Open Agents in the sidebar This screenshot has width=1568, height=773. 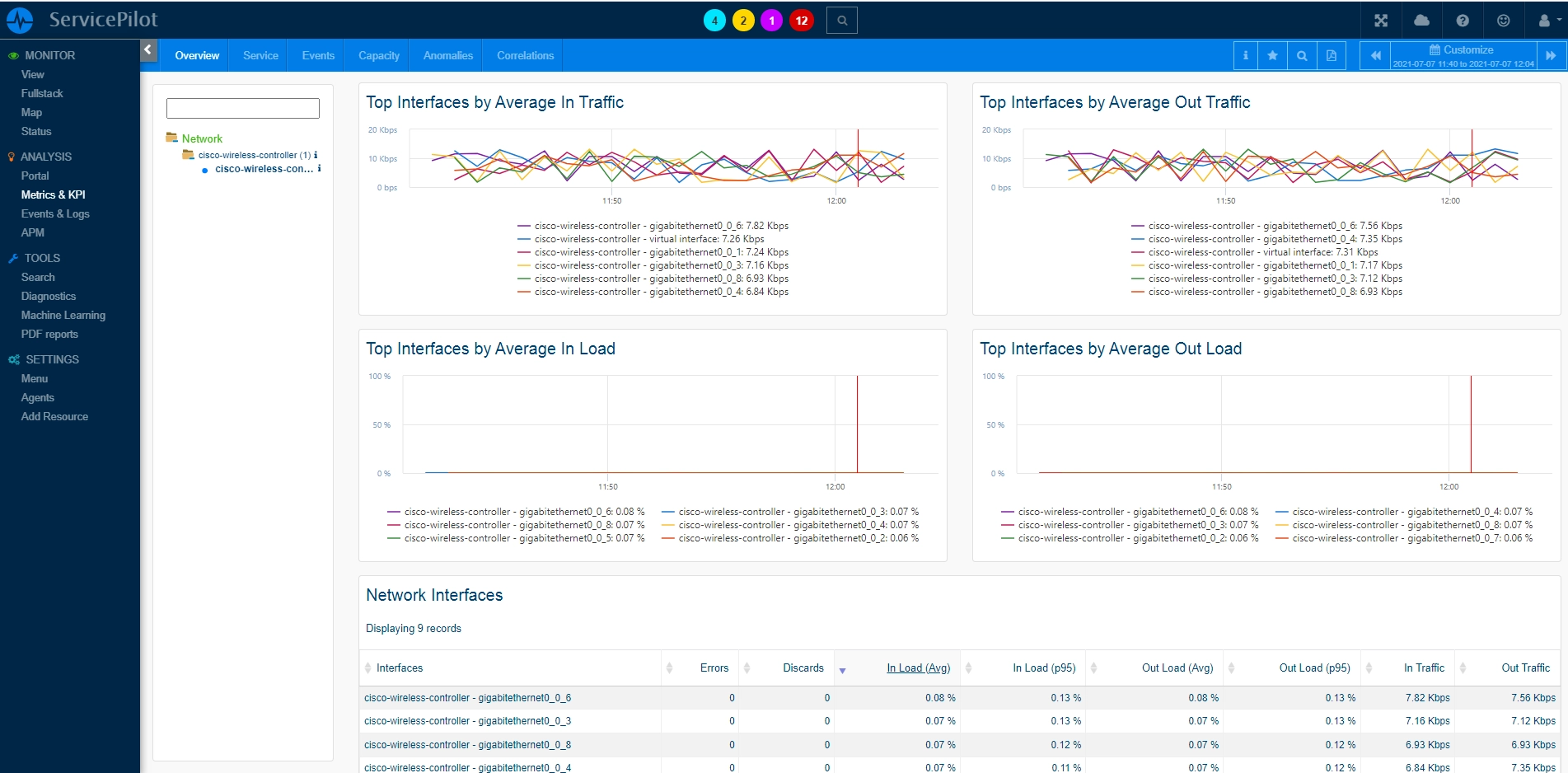coord(38,397)
